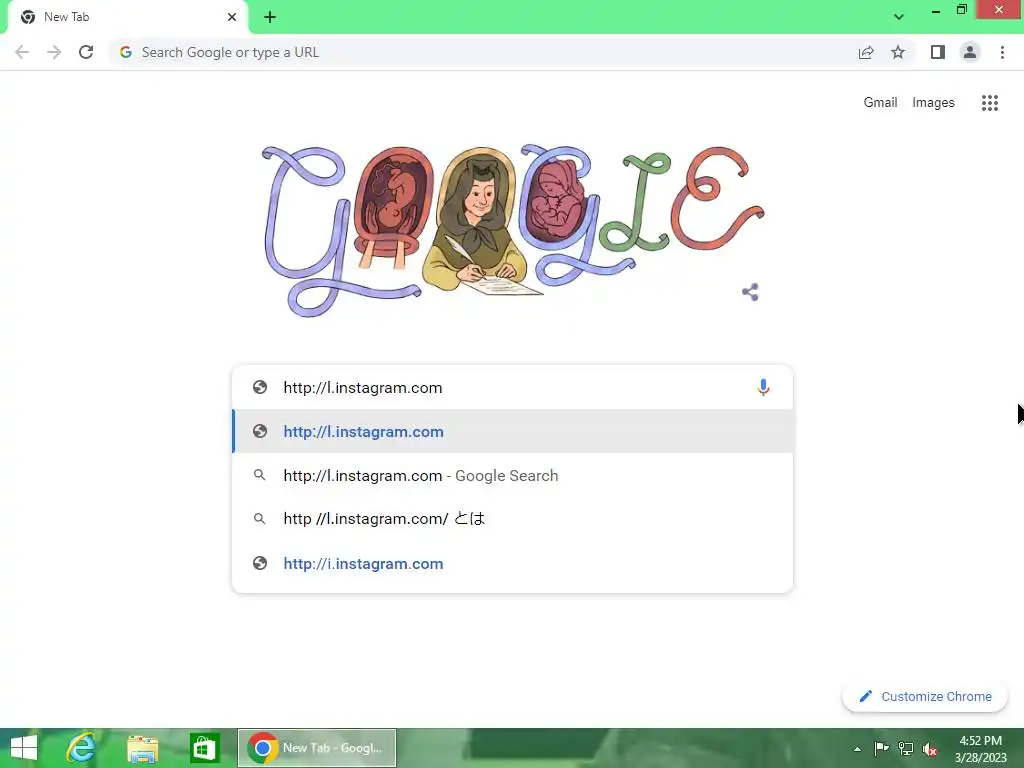Click the network tray icon
Image resolution: width=1024 pixels, height=768 pixels.
(x=906, y=748)
